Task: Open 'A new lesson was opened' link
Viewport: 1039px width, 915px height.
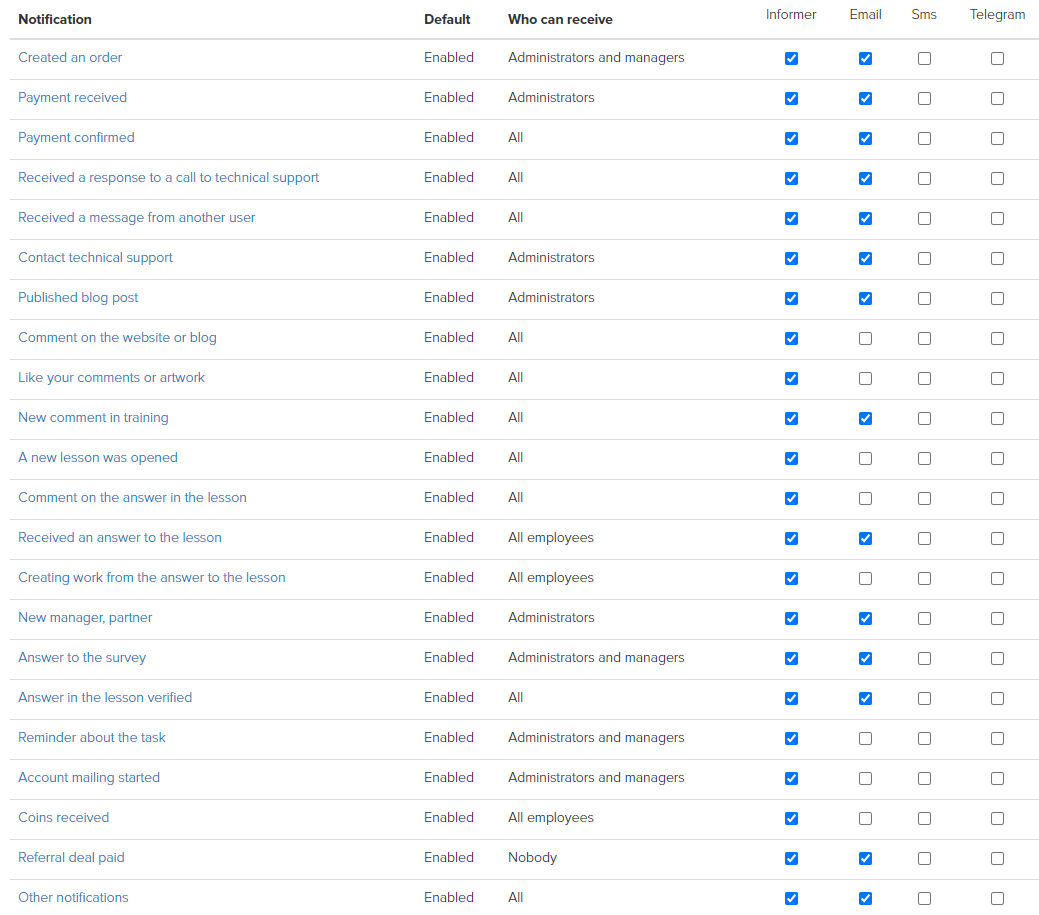Action: click(98, 457)
